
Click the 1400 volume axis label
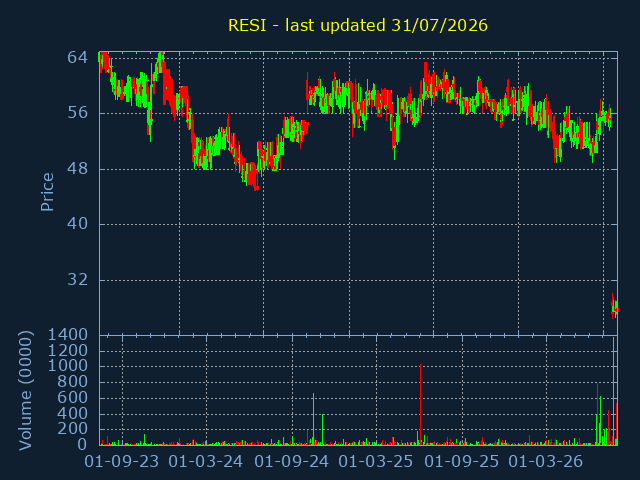(x=68, y=335)
